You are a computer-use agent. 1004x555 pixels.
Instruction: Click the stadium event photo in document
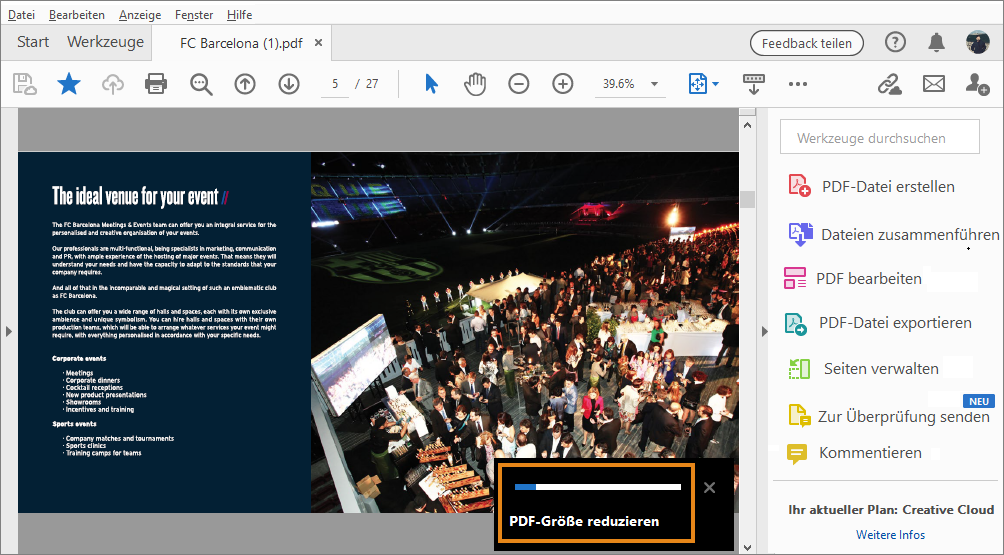[524, 332]
